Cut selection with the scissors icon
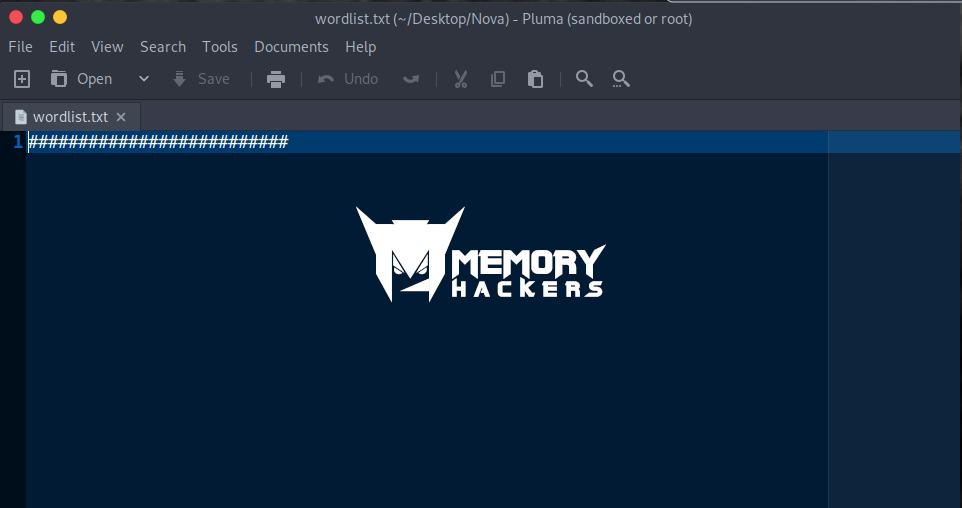 [461, 79]
